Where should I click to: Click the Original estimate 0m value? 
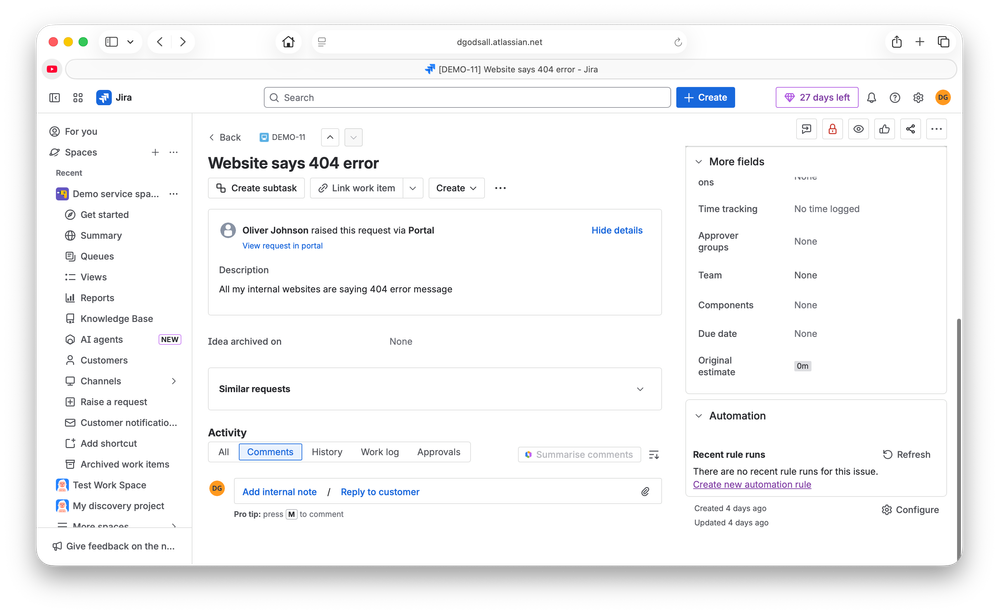click(x=803, y=366)
